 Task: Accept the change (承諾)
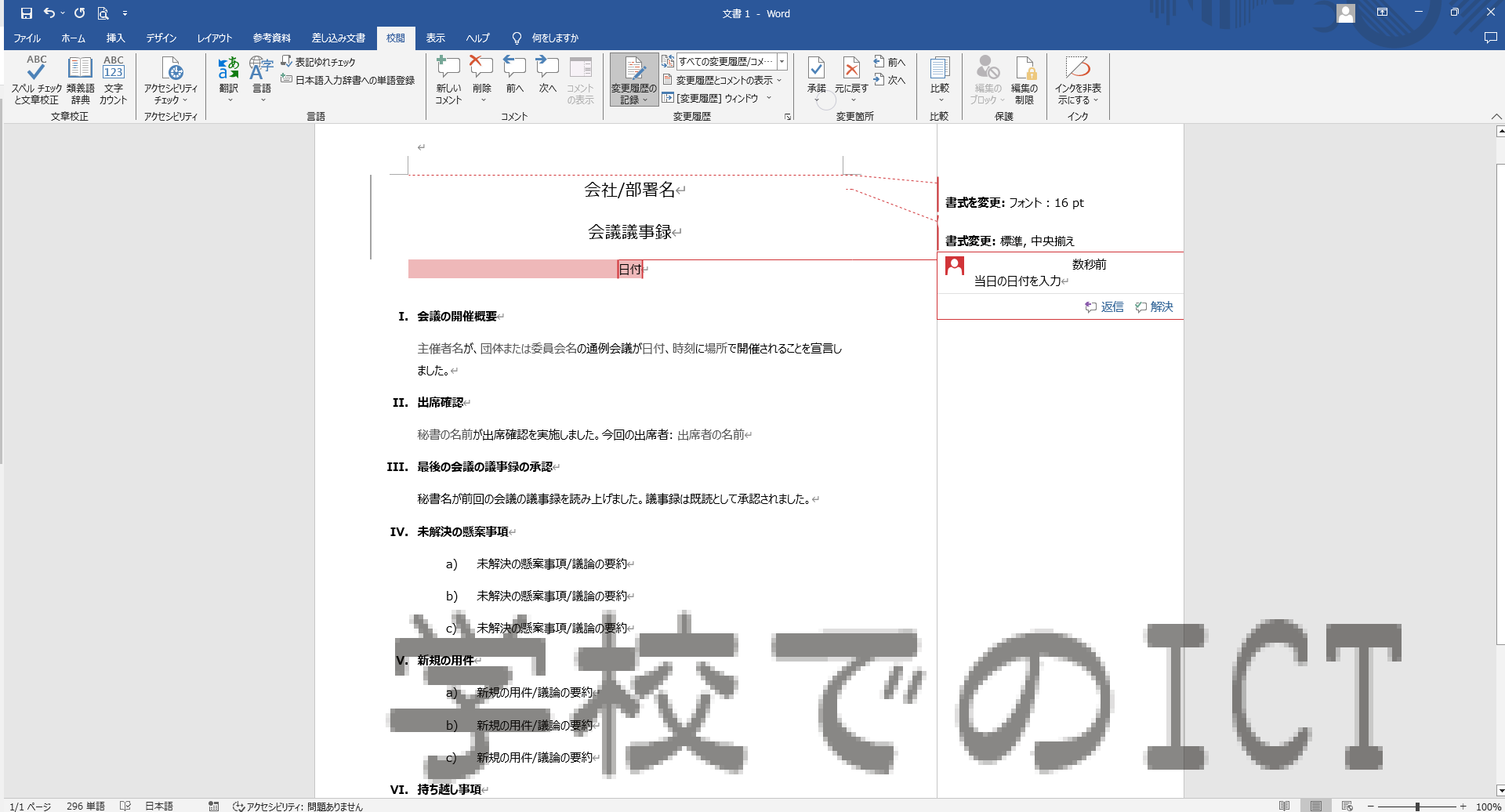tap(816, 73)
